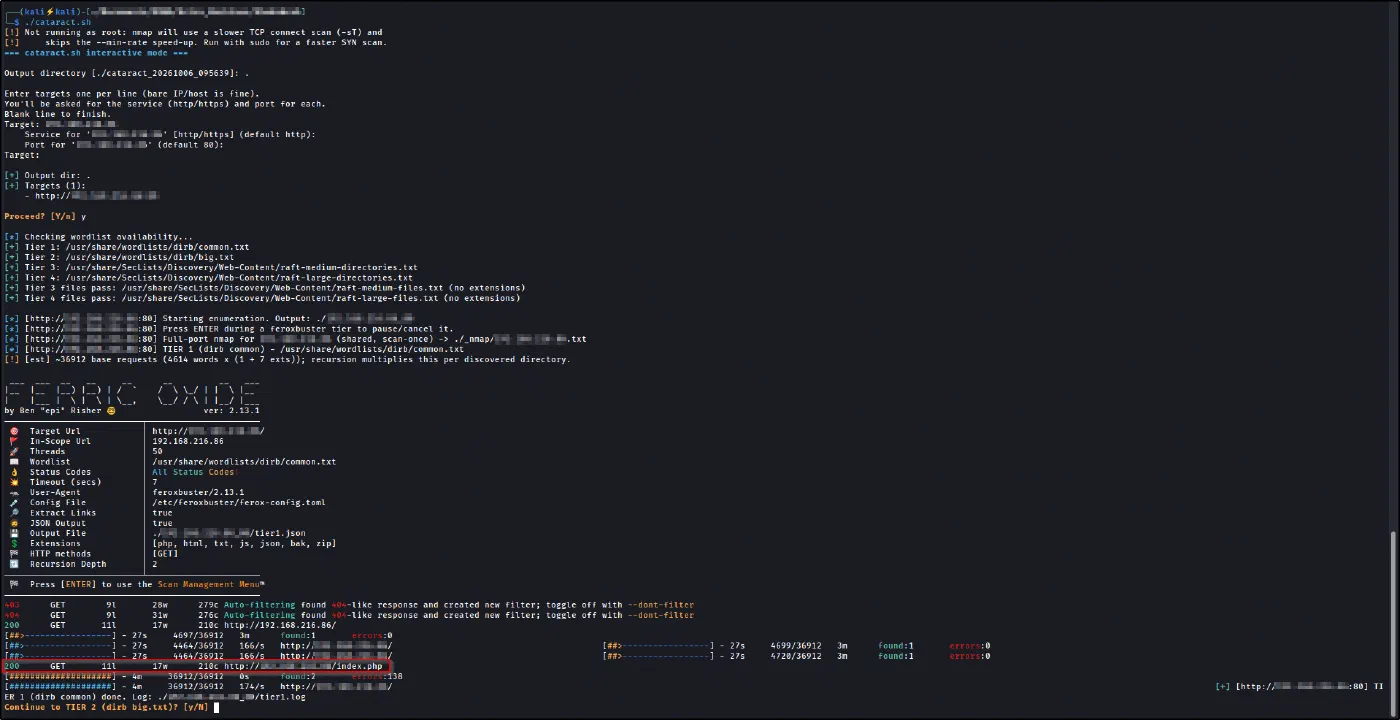Click the 'Proceed? [Y/n]' prompt line
The height and width of the screenshot is (720, 1400).
45,216
